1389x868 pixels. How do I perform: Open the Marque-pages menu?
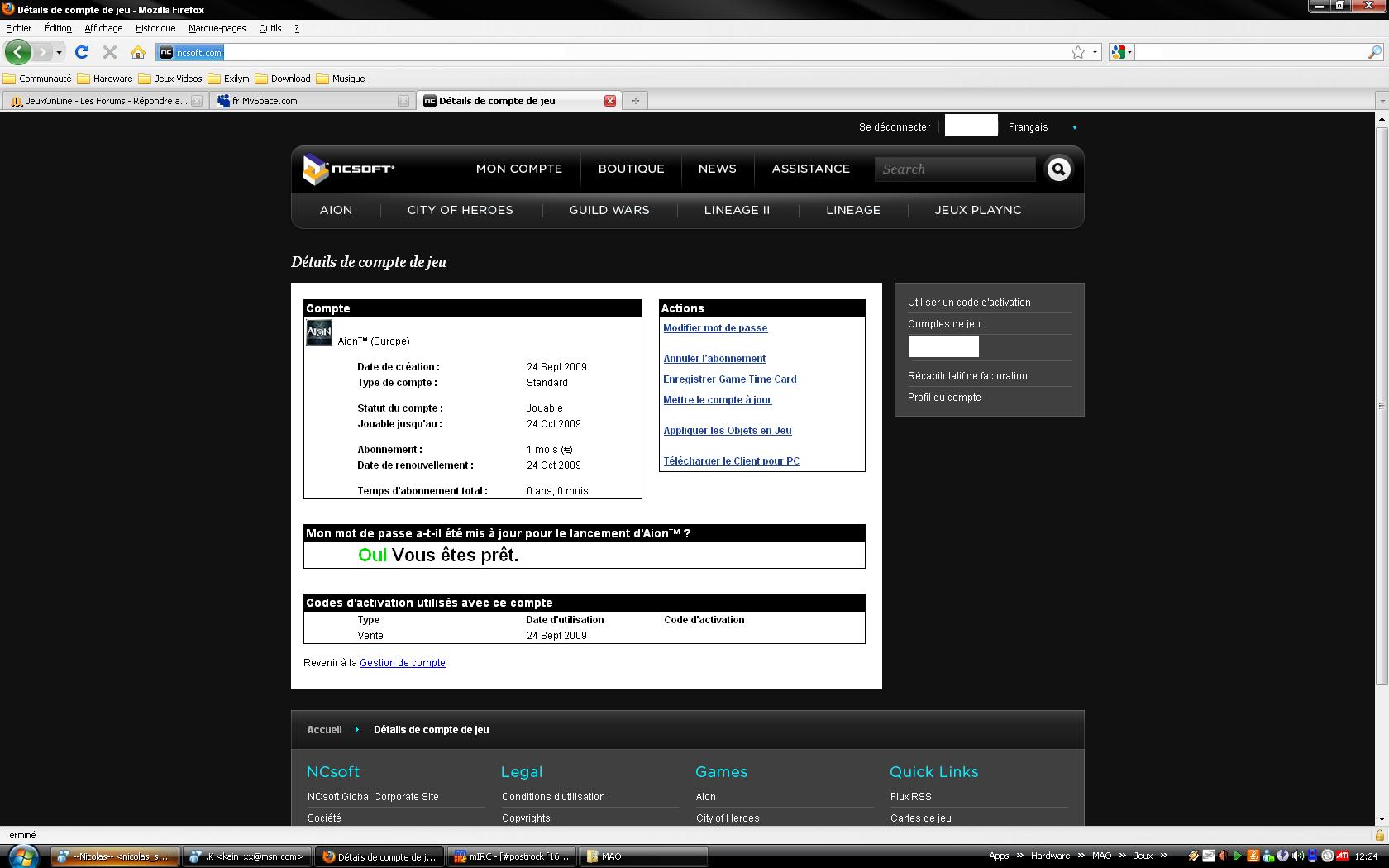point(217,28)
